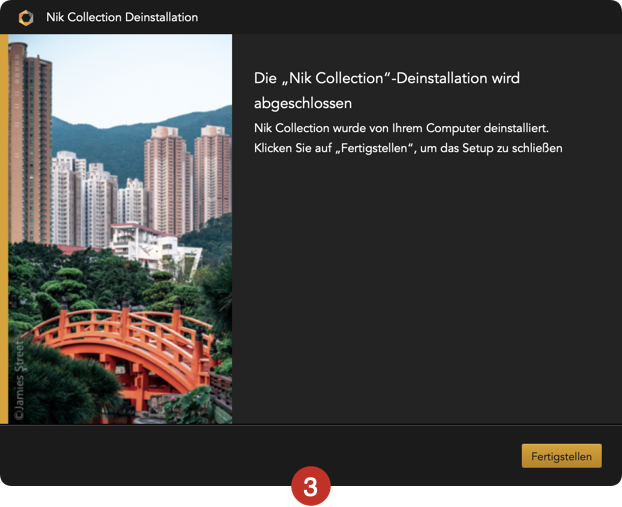
Task: Click the twin pink towers in the photo
Action: [187, 179]
